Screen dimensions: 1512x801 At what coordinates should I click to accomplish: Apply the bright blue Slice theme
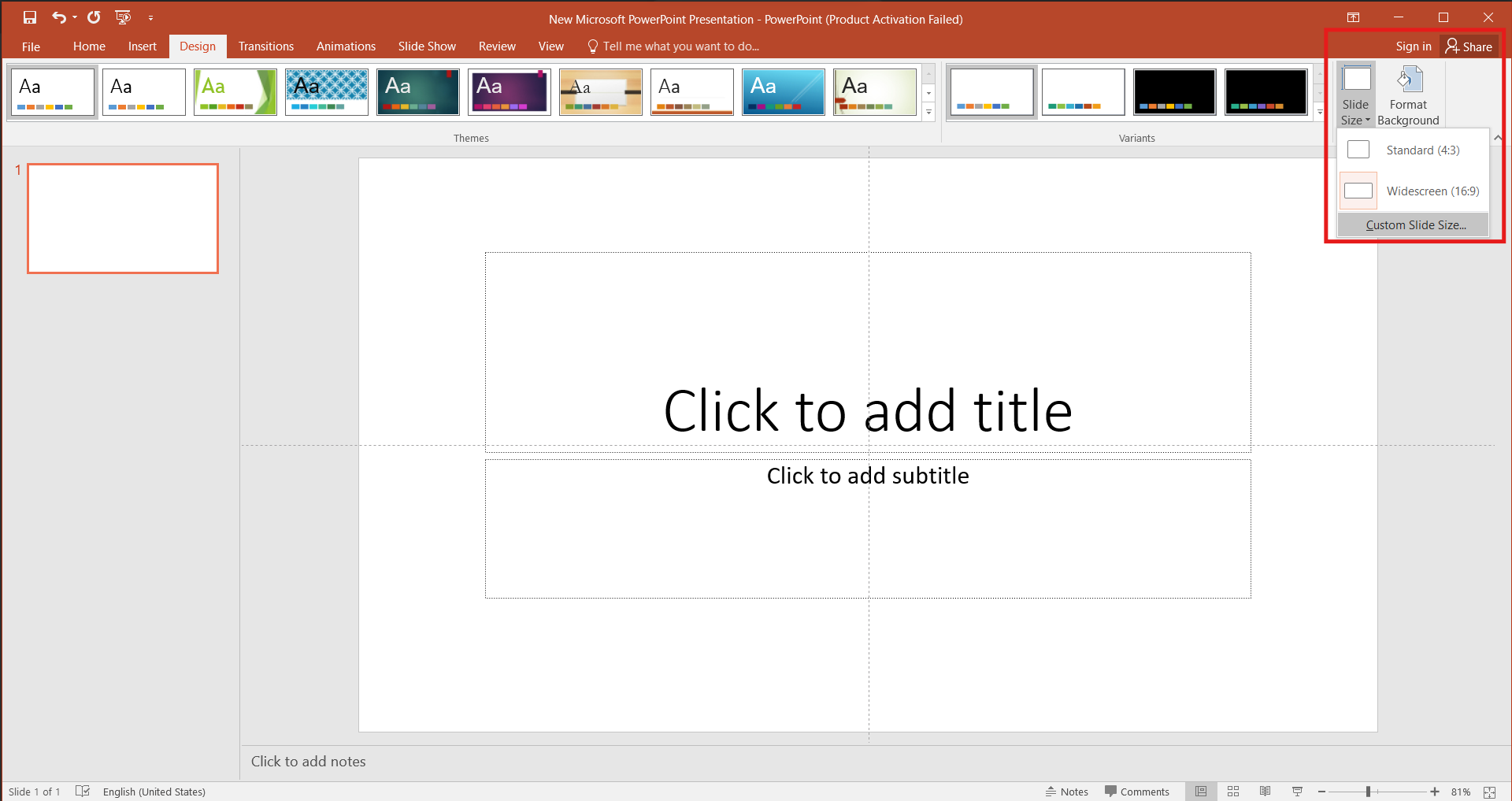coord(784,92)
